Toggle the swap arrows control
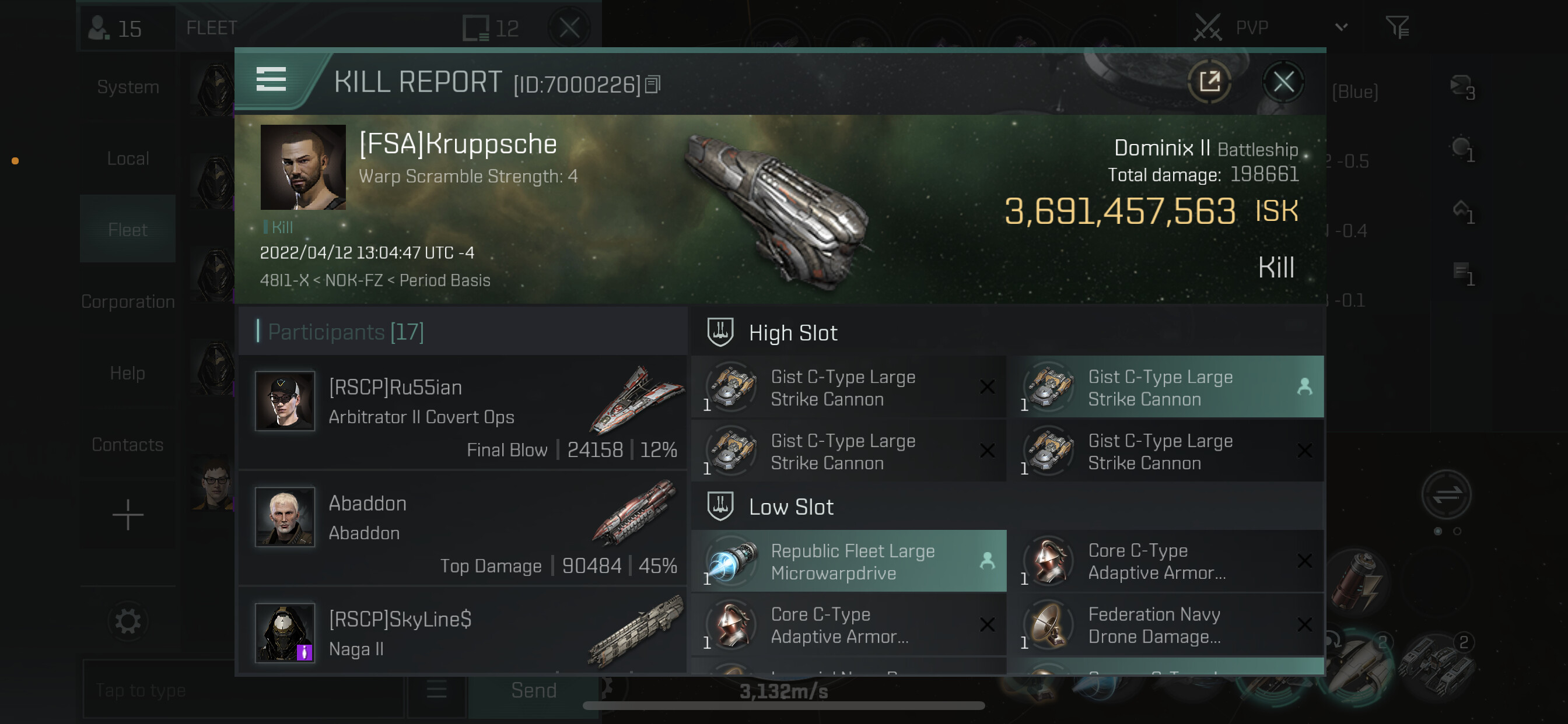1568x724 pixels. click(1445, 494)
